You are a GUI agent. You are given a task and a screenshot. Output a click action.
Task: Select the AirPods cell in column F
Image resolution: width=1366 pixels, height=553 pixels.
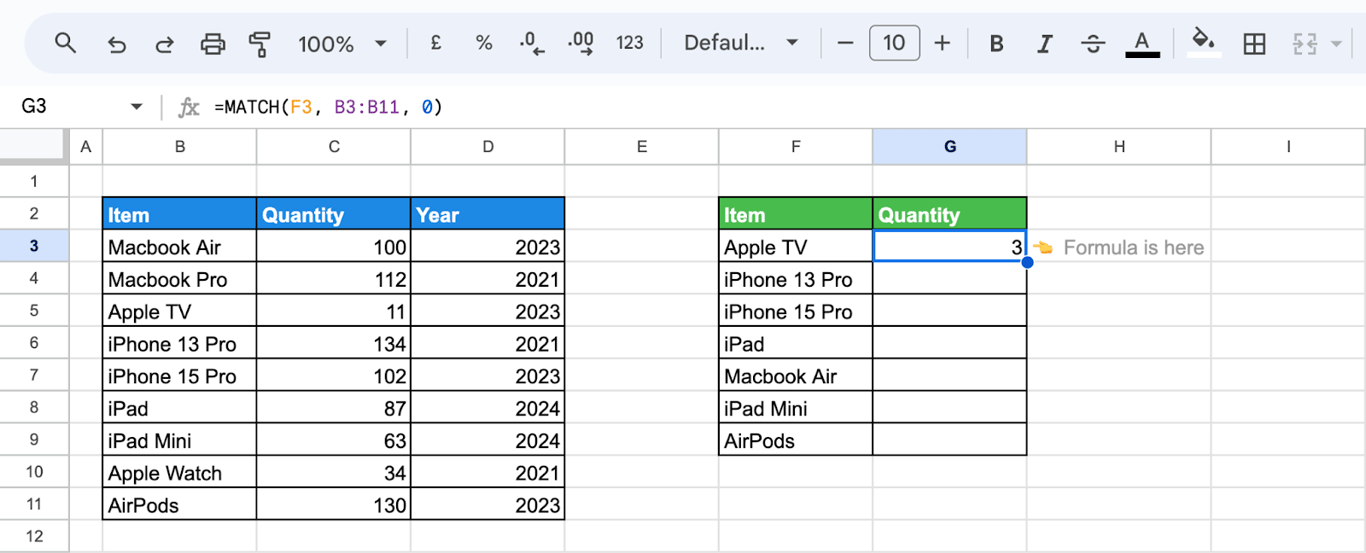[x=796, y=441]
